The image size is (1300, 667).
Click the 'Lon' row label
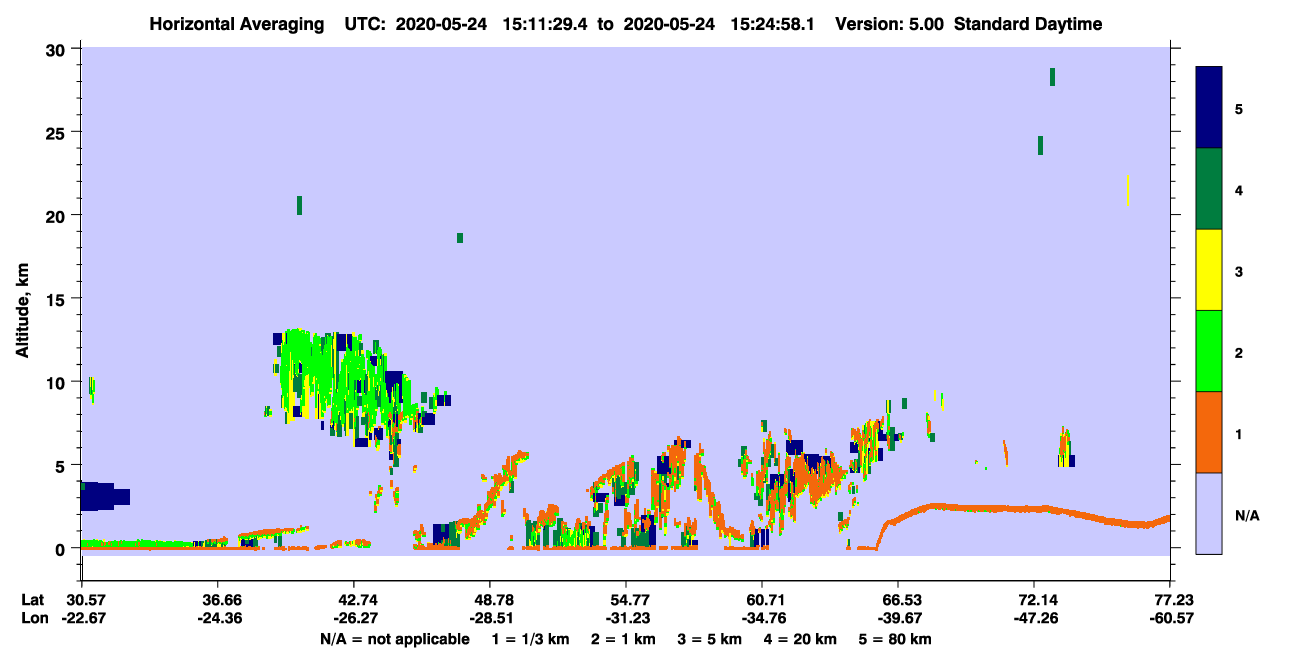[x=33, y=618]
